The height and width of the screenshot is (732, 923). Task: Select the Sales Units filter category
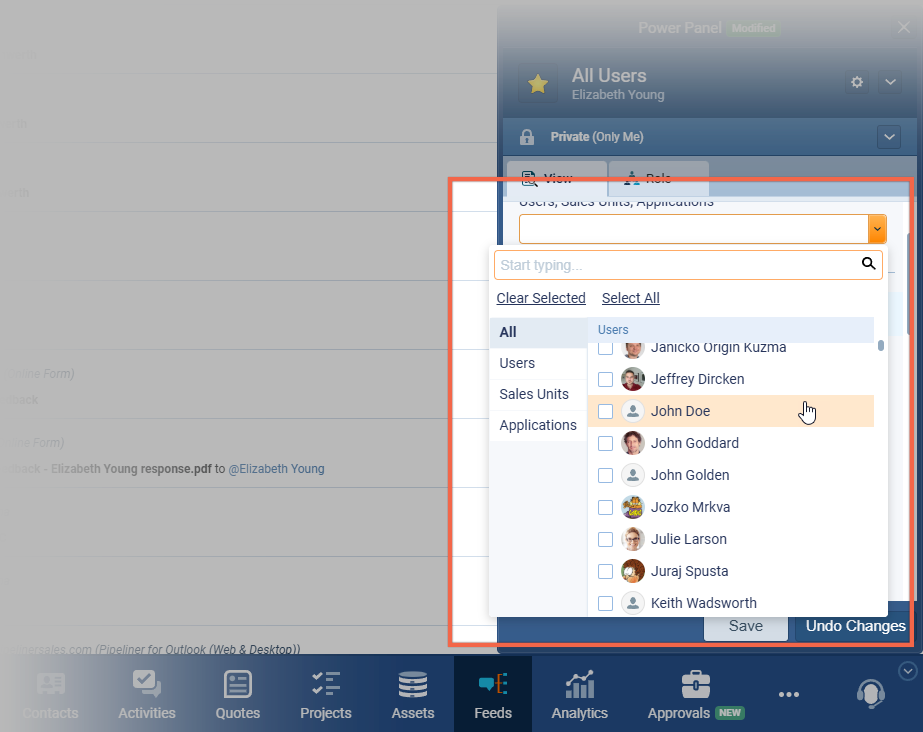click(538, 394)
